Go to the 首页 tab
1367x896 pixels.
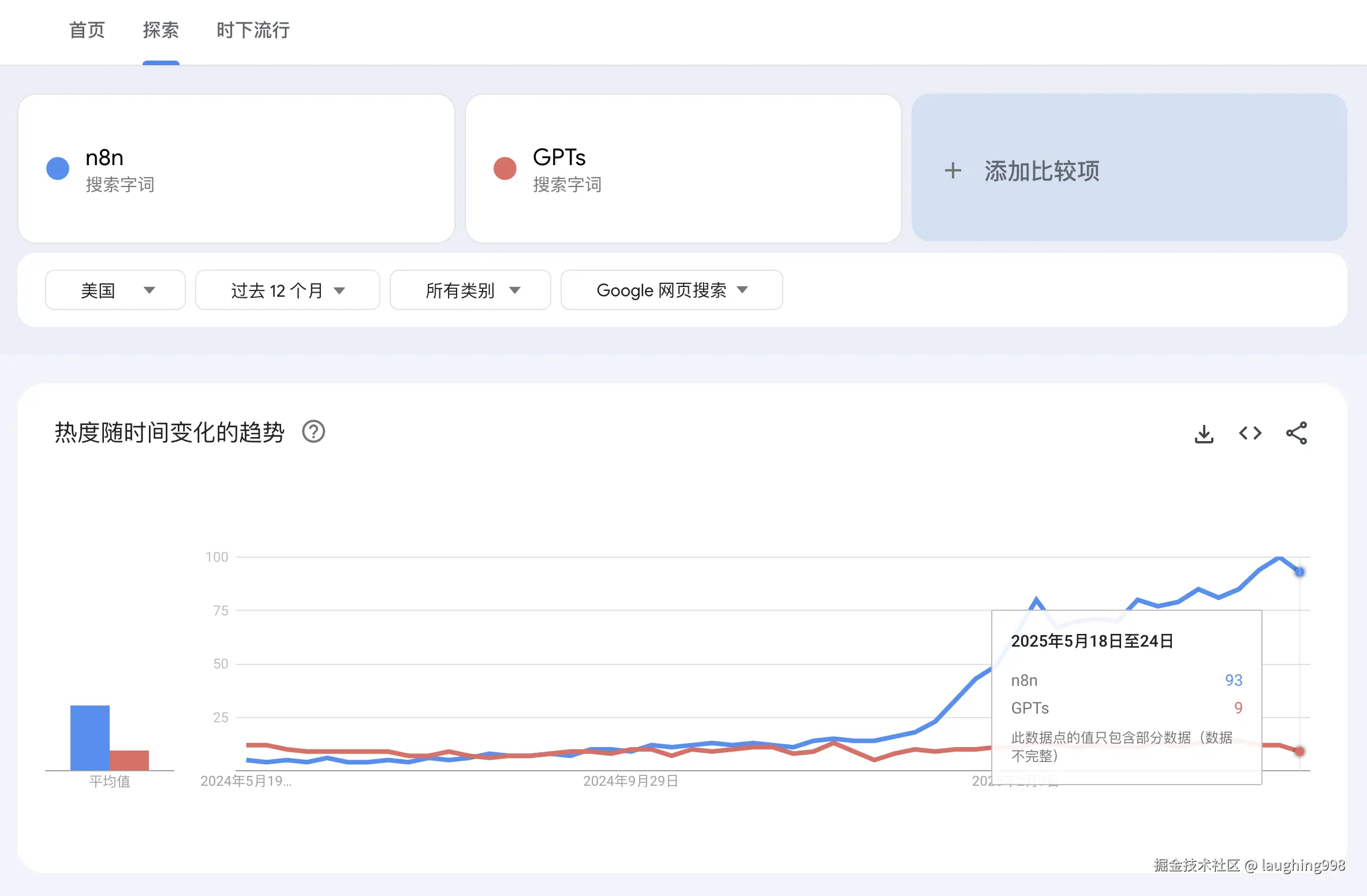point(87,30)
